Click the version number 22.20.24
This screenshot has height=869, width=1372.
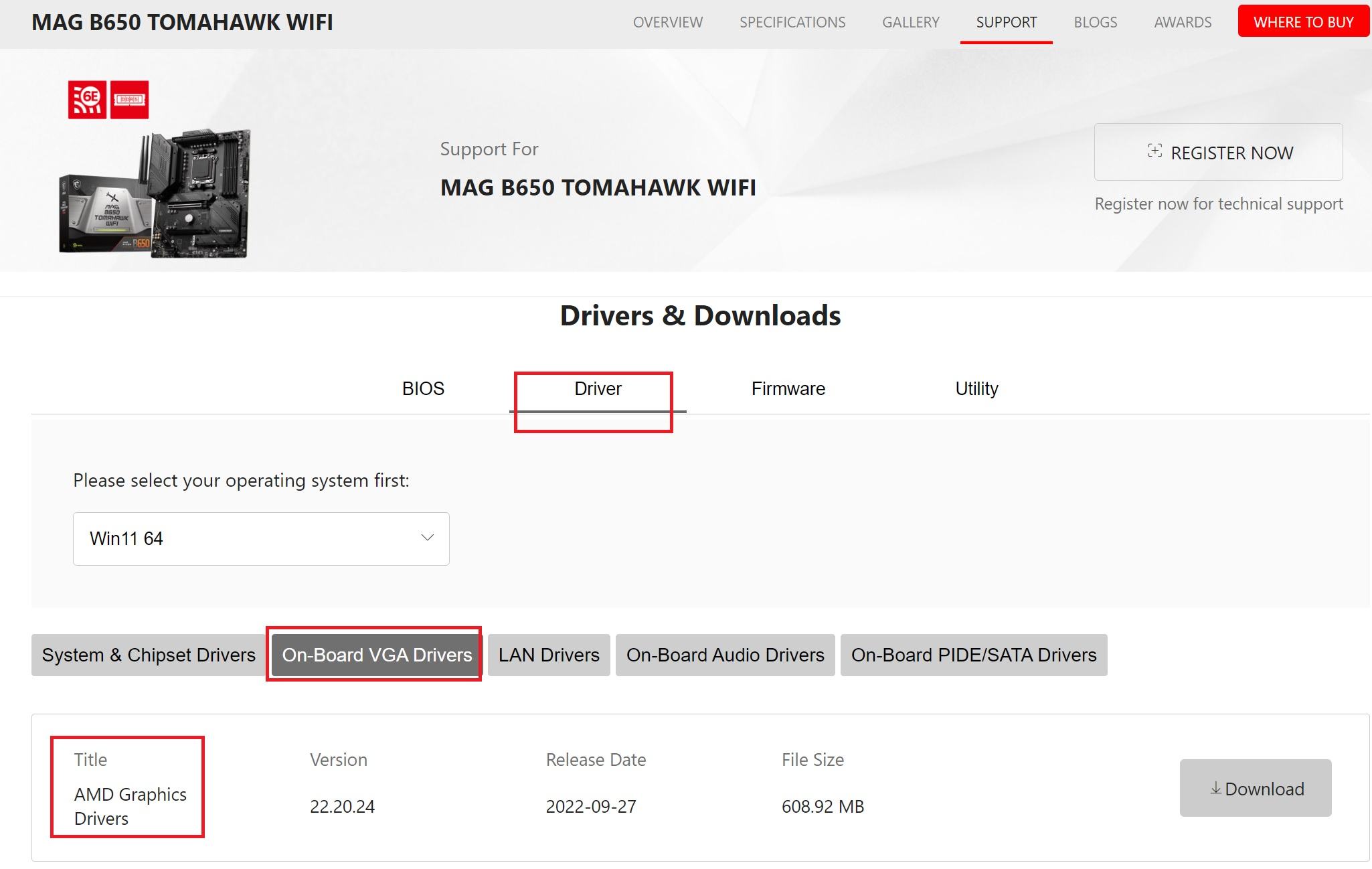coord(342,806)
